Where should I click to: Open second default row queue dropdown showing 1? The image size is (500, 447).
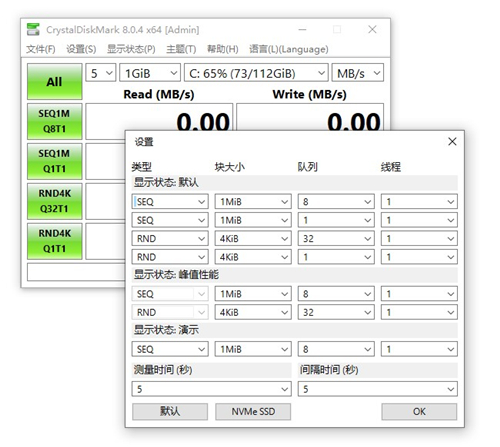pos(336,220)
